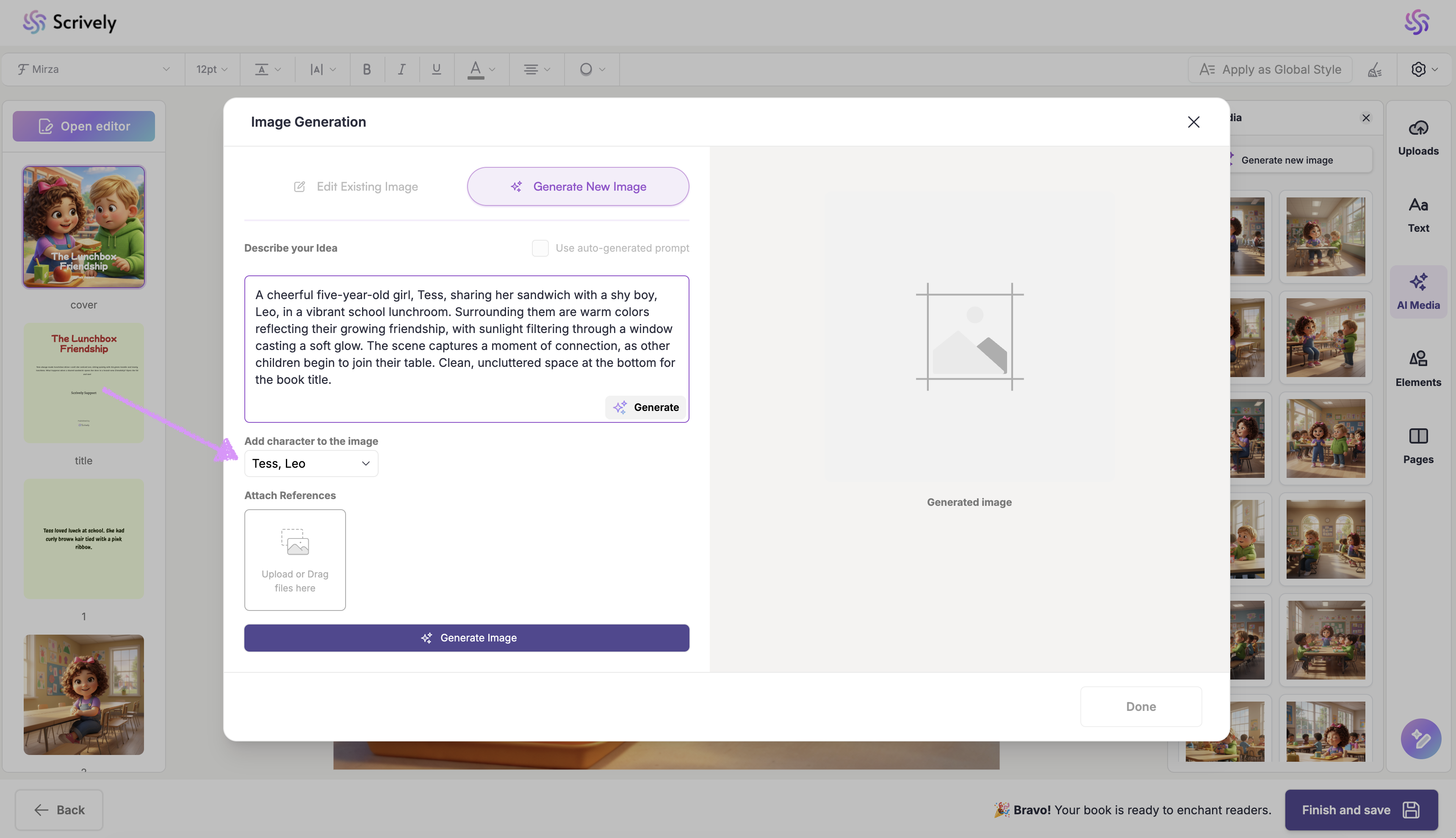Open the Elements panel icon
Viewport: 1456px width, 838px height.
1417,368
